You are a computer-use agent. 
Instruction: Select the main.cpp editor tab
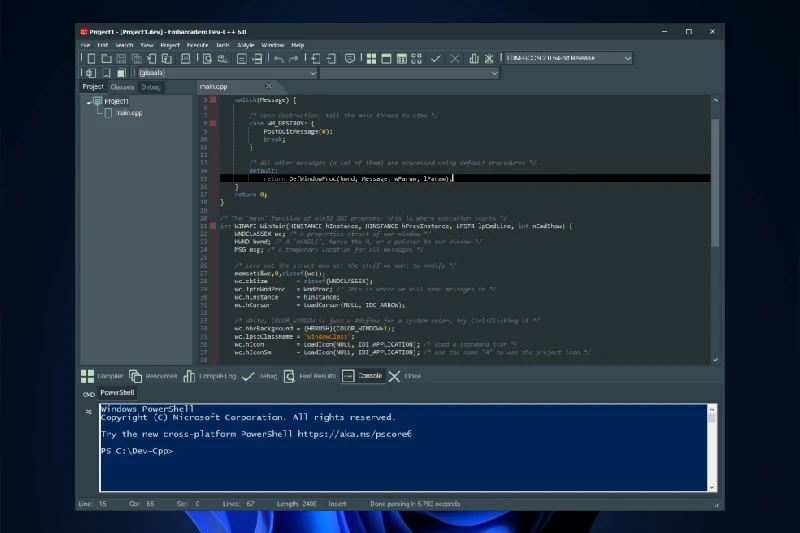pos(213,87)
